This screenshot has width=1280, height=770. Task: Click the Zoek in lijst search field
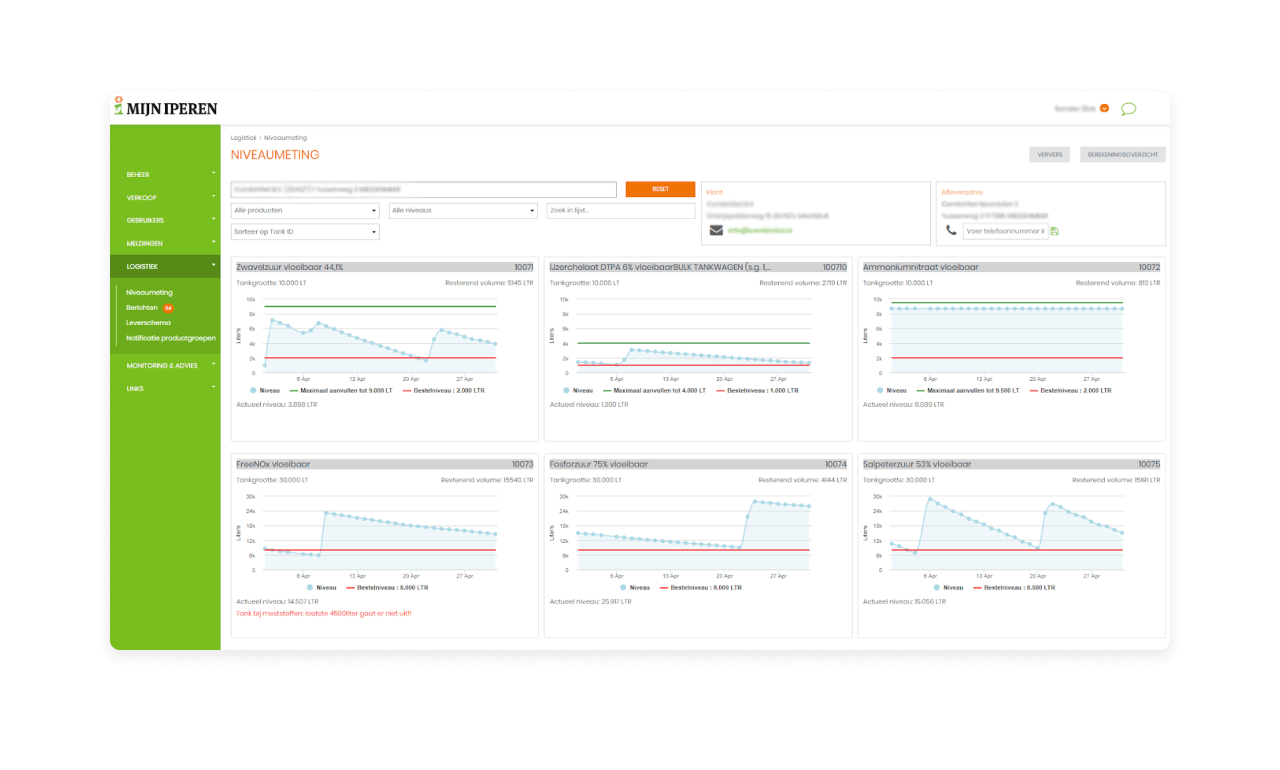(x=618, y=210)
